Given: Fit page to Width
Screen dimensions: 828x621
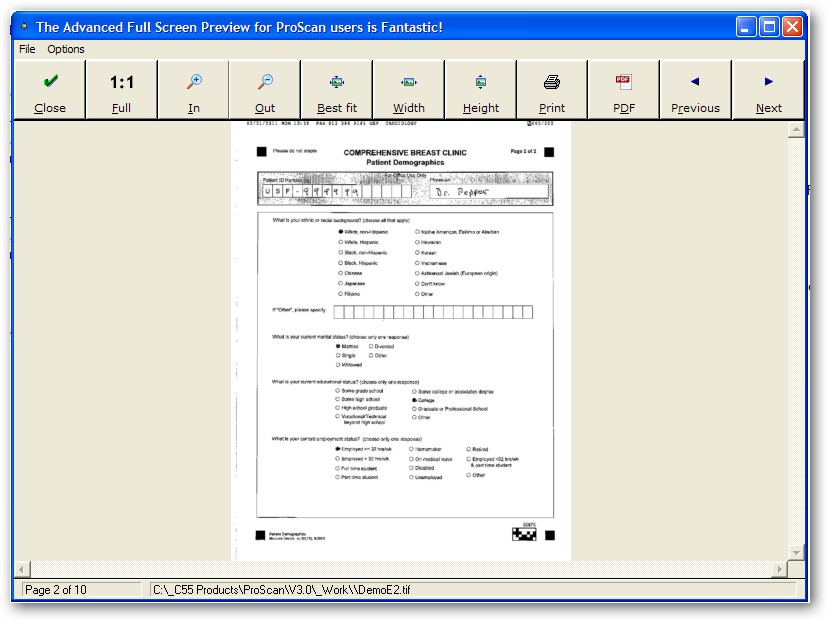Looking at the screenshot, I should point(409,90).
